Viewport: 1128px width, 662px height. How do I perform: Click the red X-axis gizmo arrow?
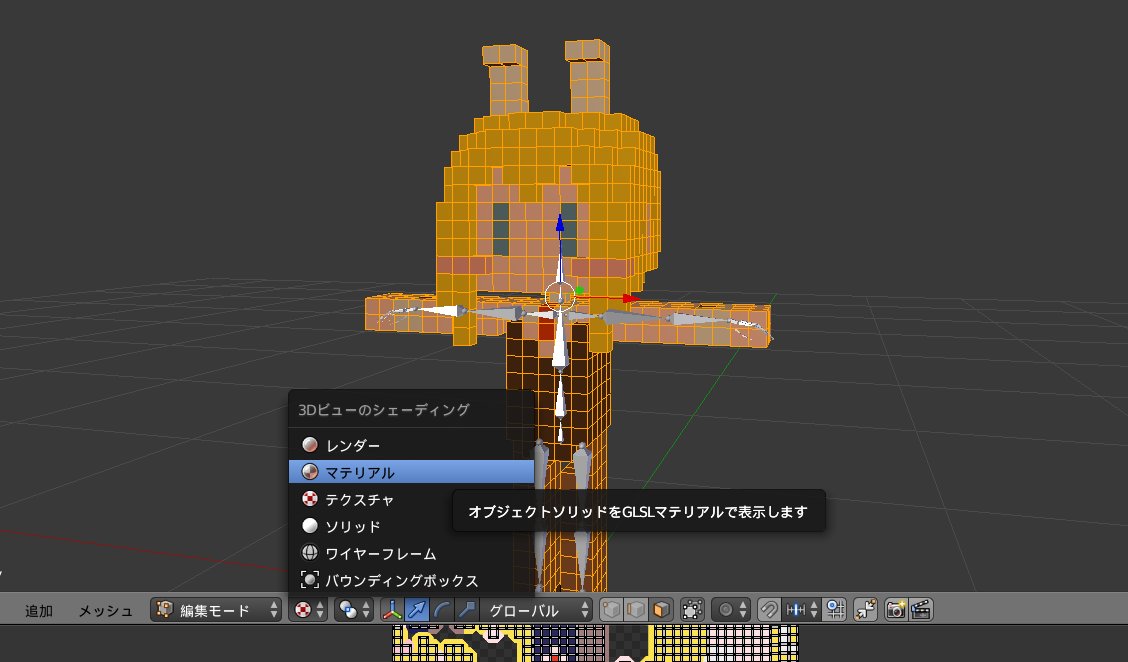[x=630, y=298]
